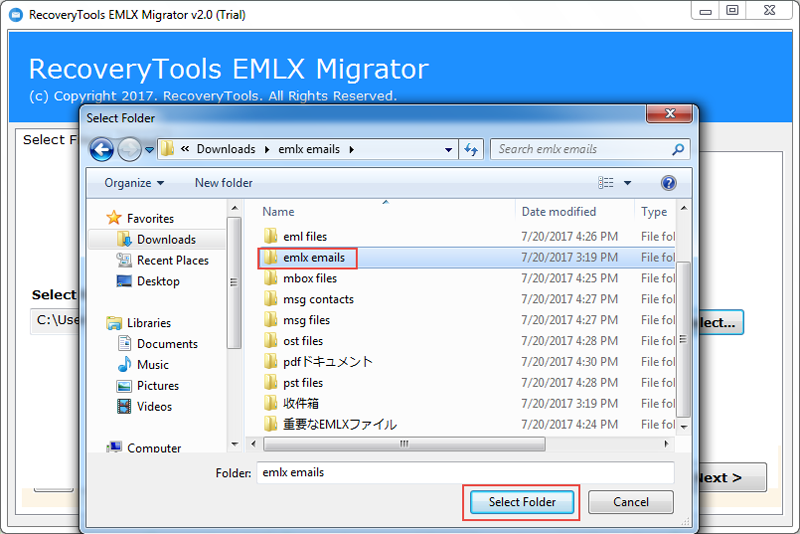
Task: Open the Music library
Action: tap(153, 365)
